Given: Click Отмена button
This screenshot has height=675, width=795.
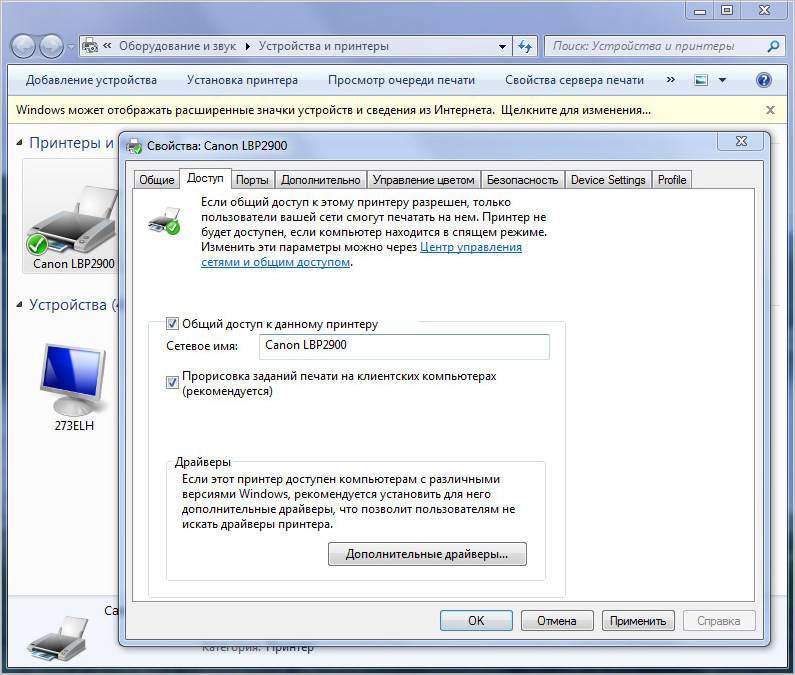Looking at the screenshot, I should [557, 621].
